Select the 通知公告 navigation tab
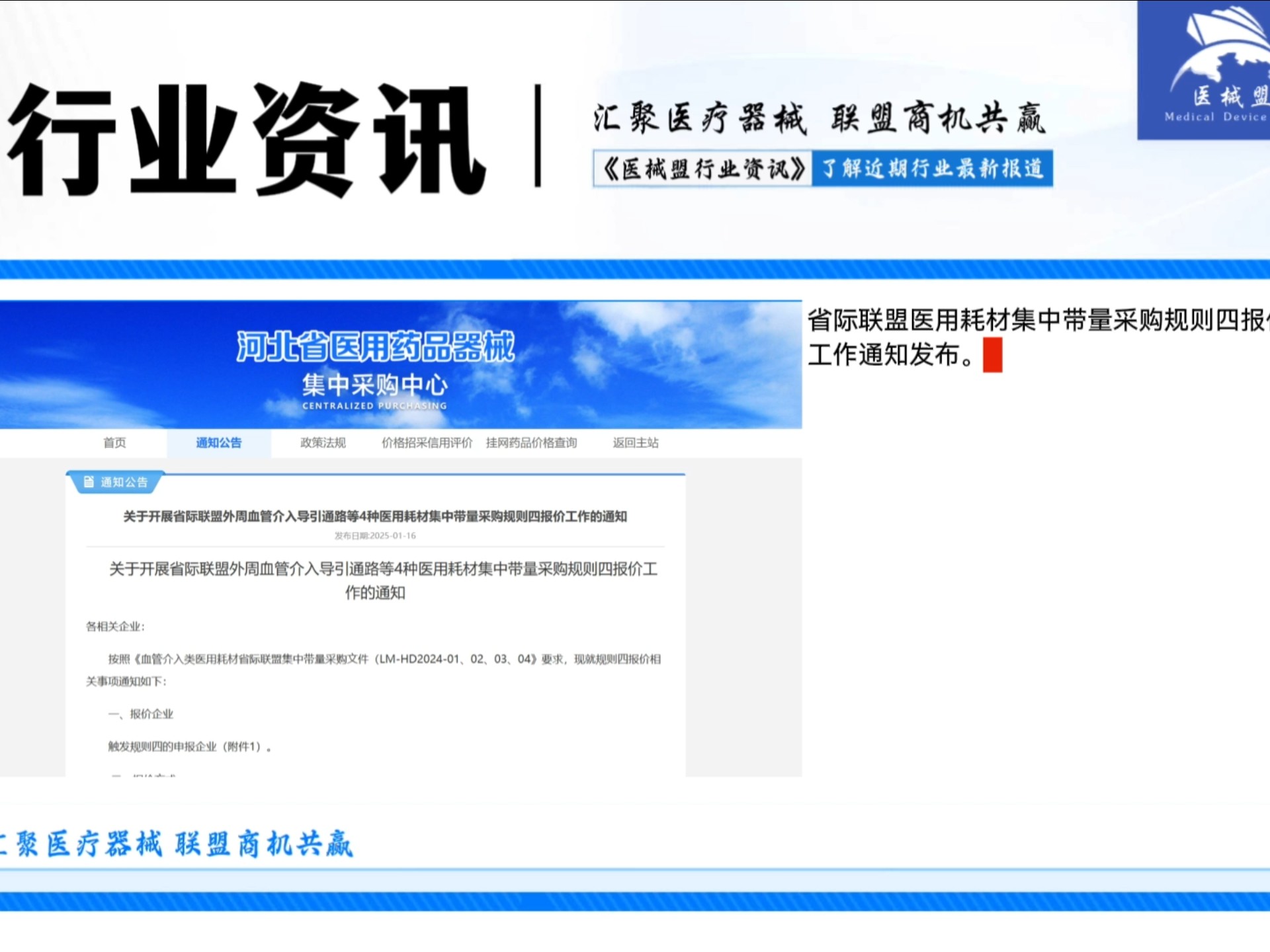This screenshot has height=952, width=1270. (x=219, y=443)
